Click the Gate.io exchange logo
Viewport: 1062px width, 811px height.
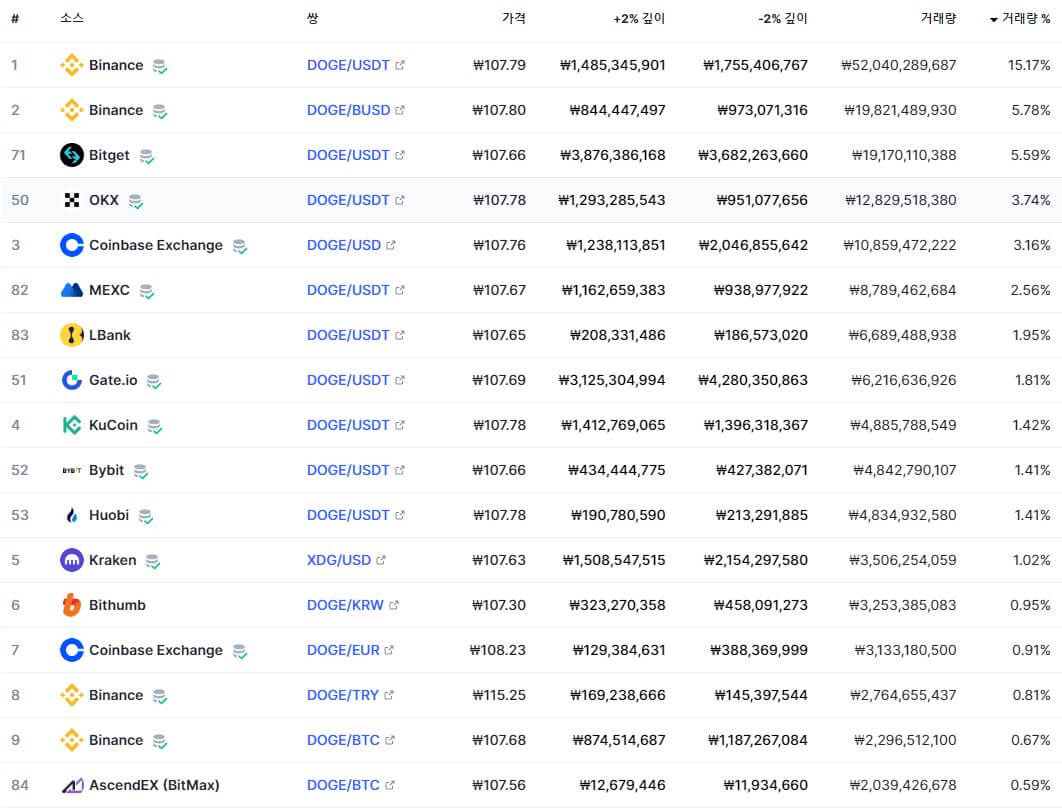pyautogui.click(x=72, y=380)
